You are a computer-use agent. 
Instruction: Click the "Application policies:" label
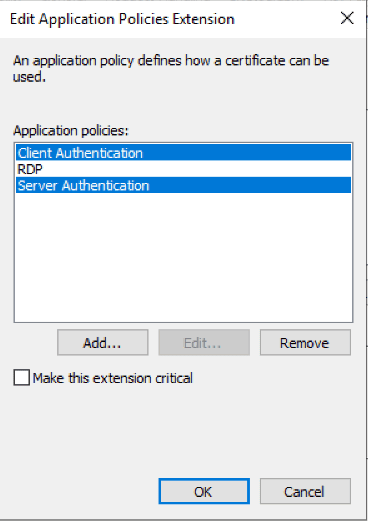click(71, 130)
